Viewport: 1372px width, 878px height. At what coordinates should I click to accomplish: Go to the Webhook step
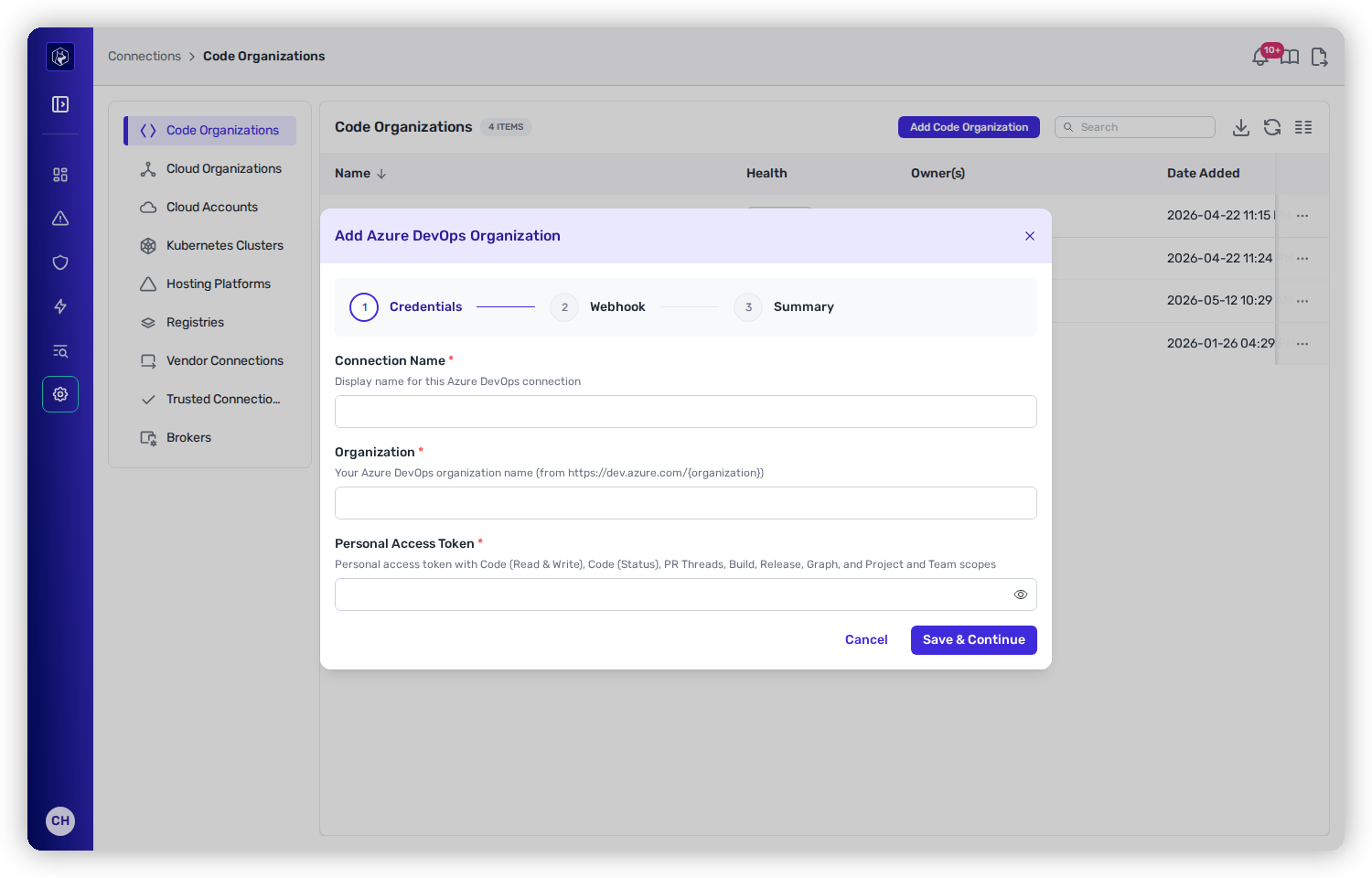click(598, 307)
